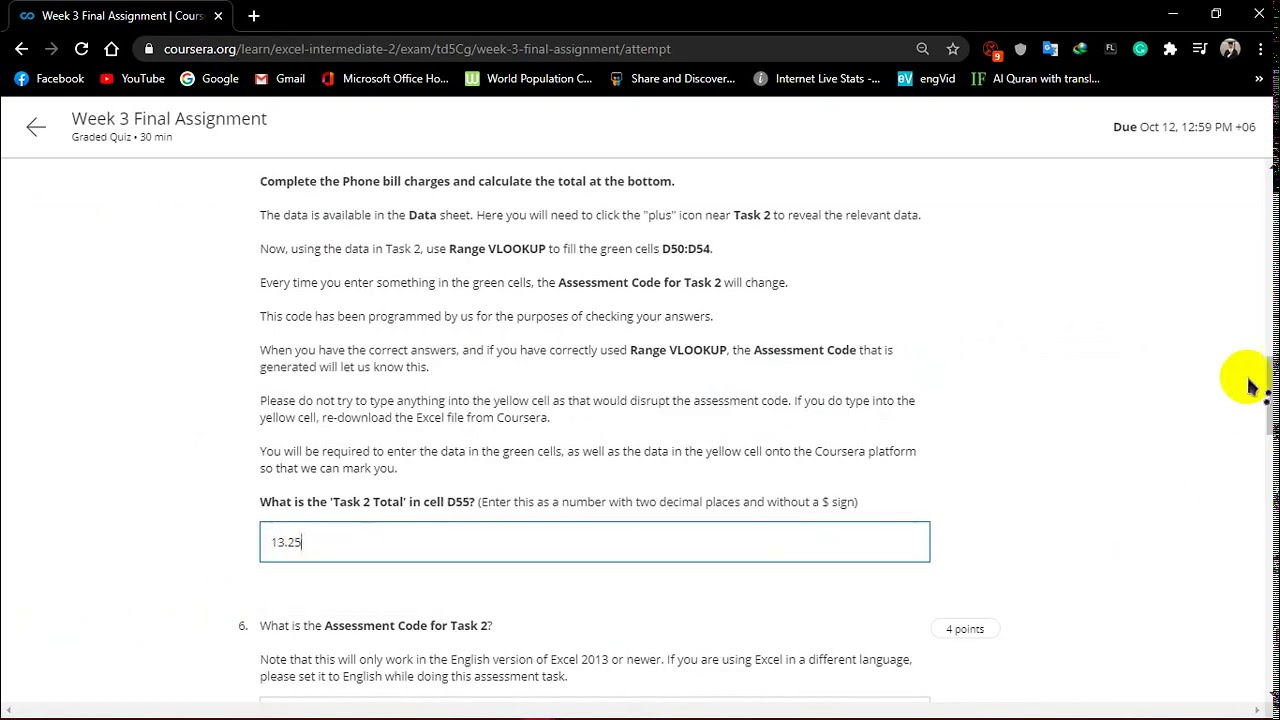Open the red extension with badge 9
Viewport: 1280px width, 720px height.
[x=991, y=49]
